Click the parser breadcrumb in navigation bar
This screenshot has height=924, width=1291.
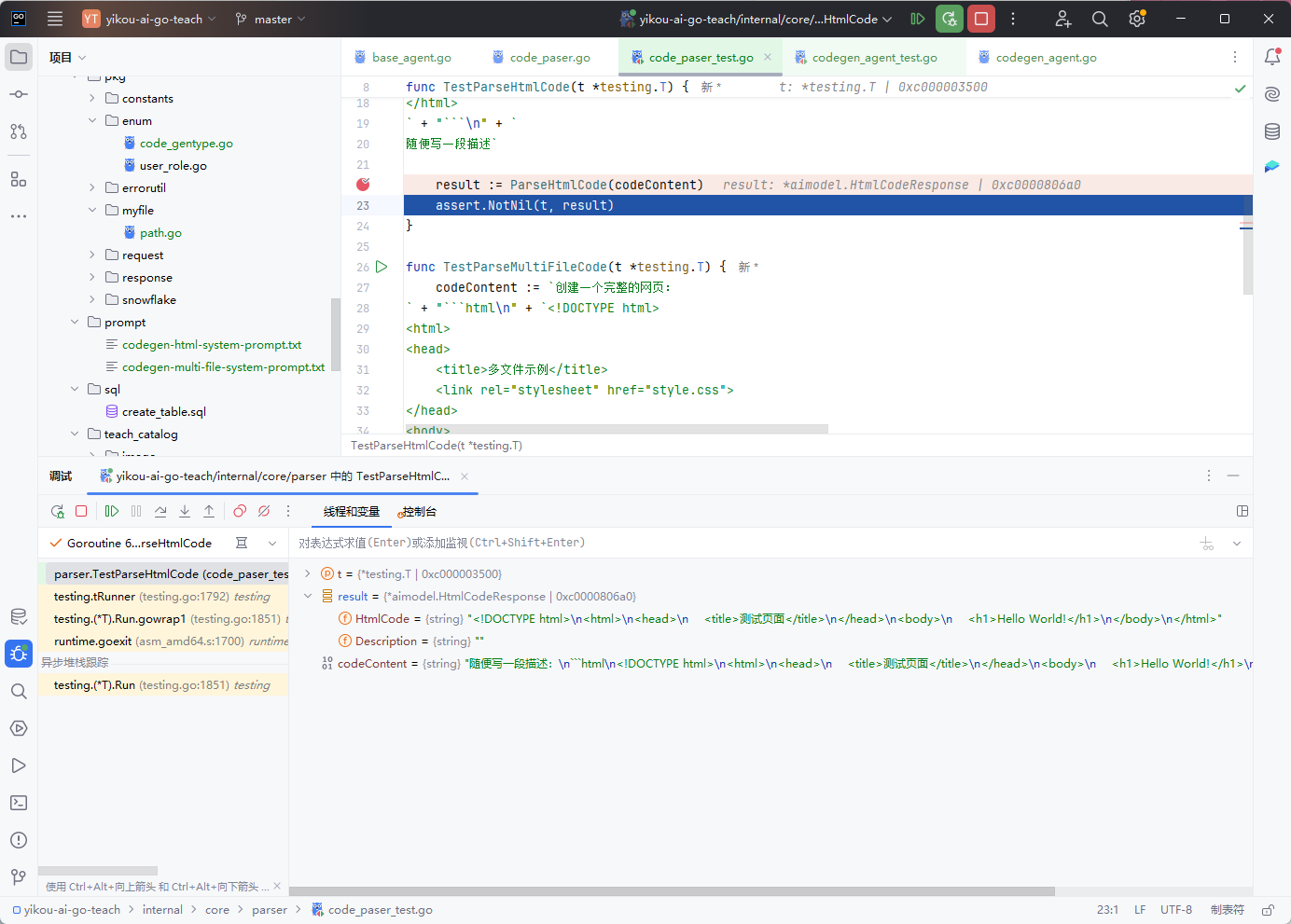pos(270,910)
